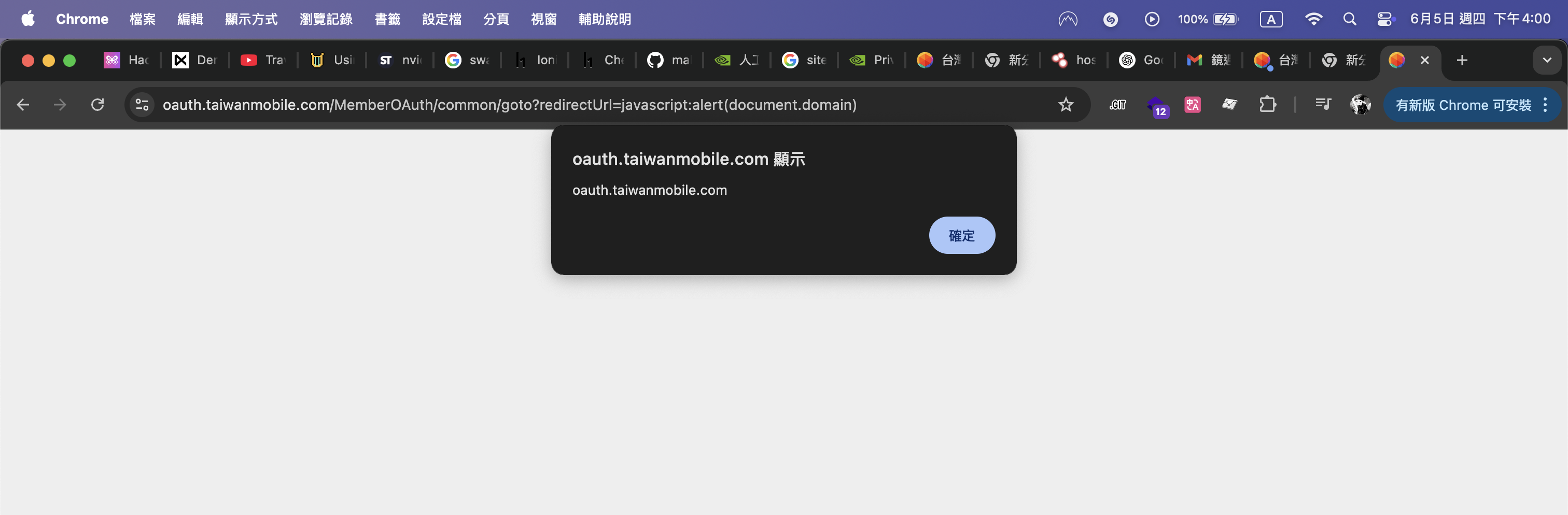Switch to the Google swa tab
1568x515 pixels.
pos(467,60)
